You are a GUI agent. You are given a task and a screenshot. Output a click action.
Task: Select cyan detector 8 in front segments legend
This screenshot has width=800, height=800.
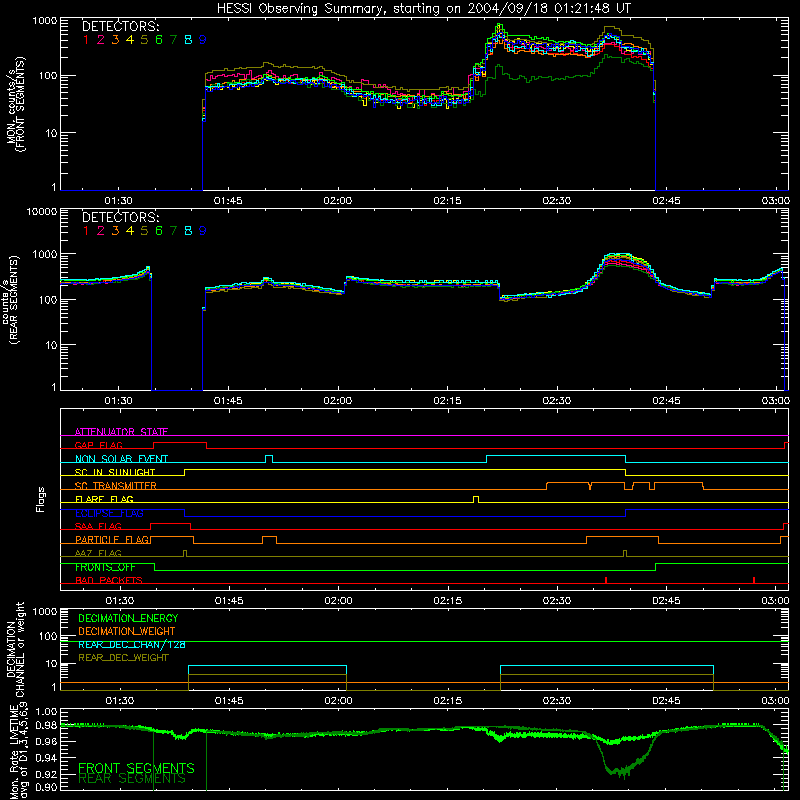point(188,40)
